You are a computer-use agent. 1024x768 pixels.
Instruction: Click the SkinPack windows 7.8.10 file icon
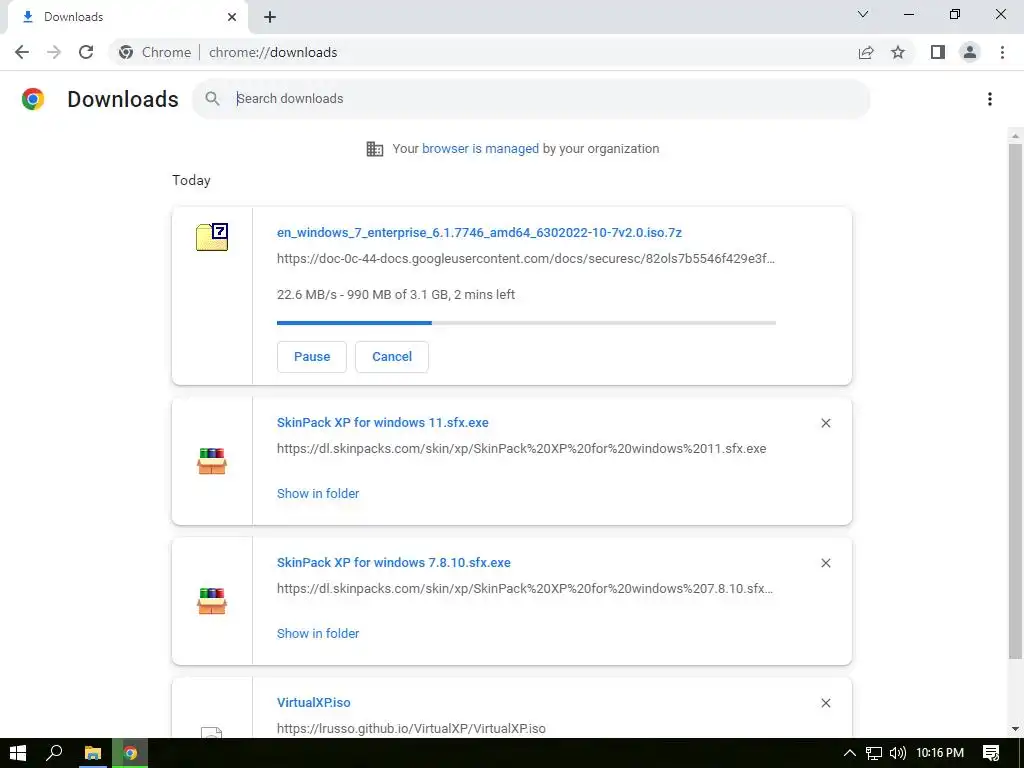(212, 601)
